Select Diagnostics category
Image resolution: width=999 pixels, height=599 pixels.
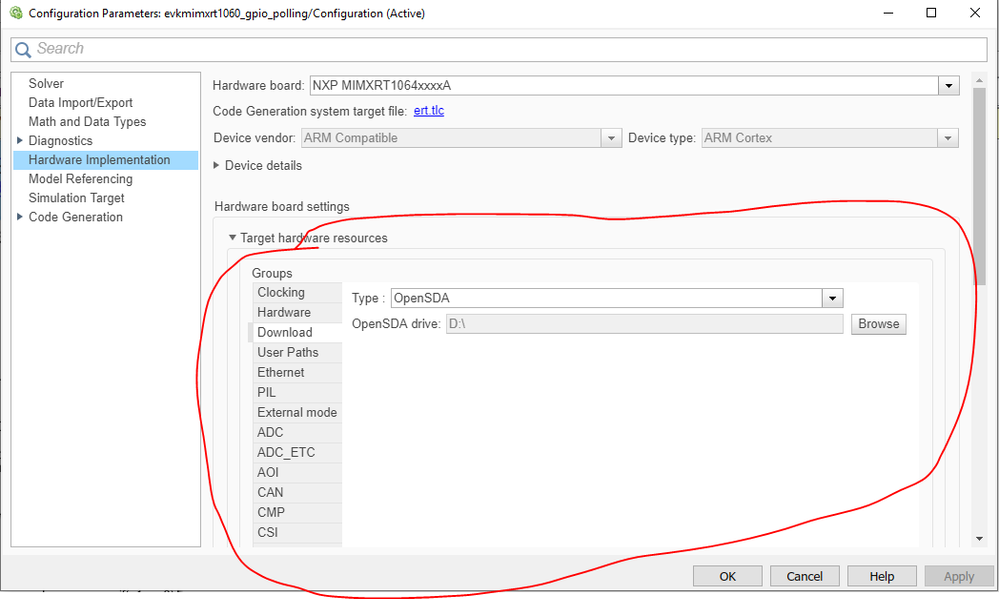61,141
